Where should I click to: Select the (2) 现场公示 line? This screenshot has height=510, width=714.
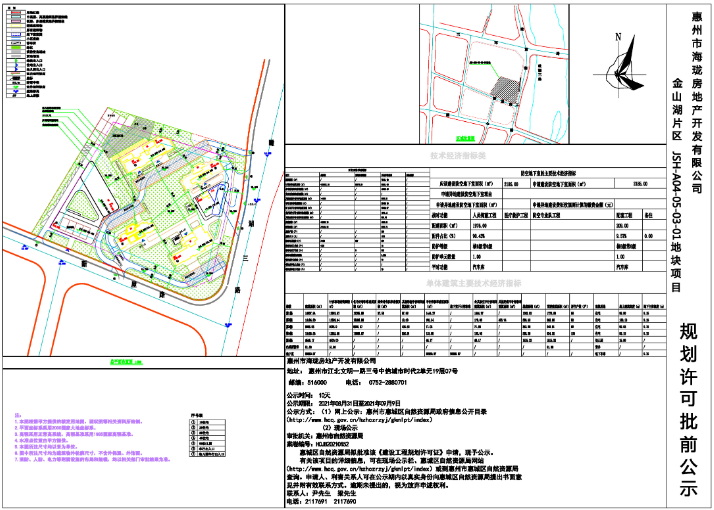340,428
